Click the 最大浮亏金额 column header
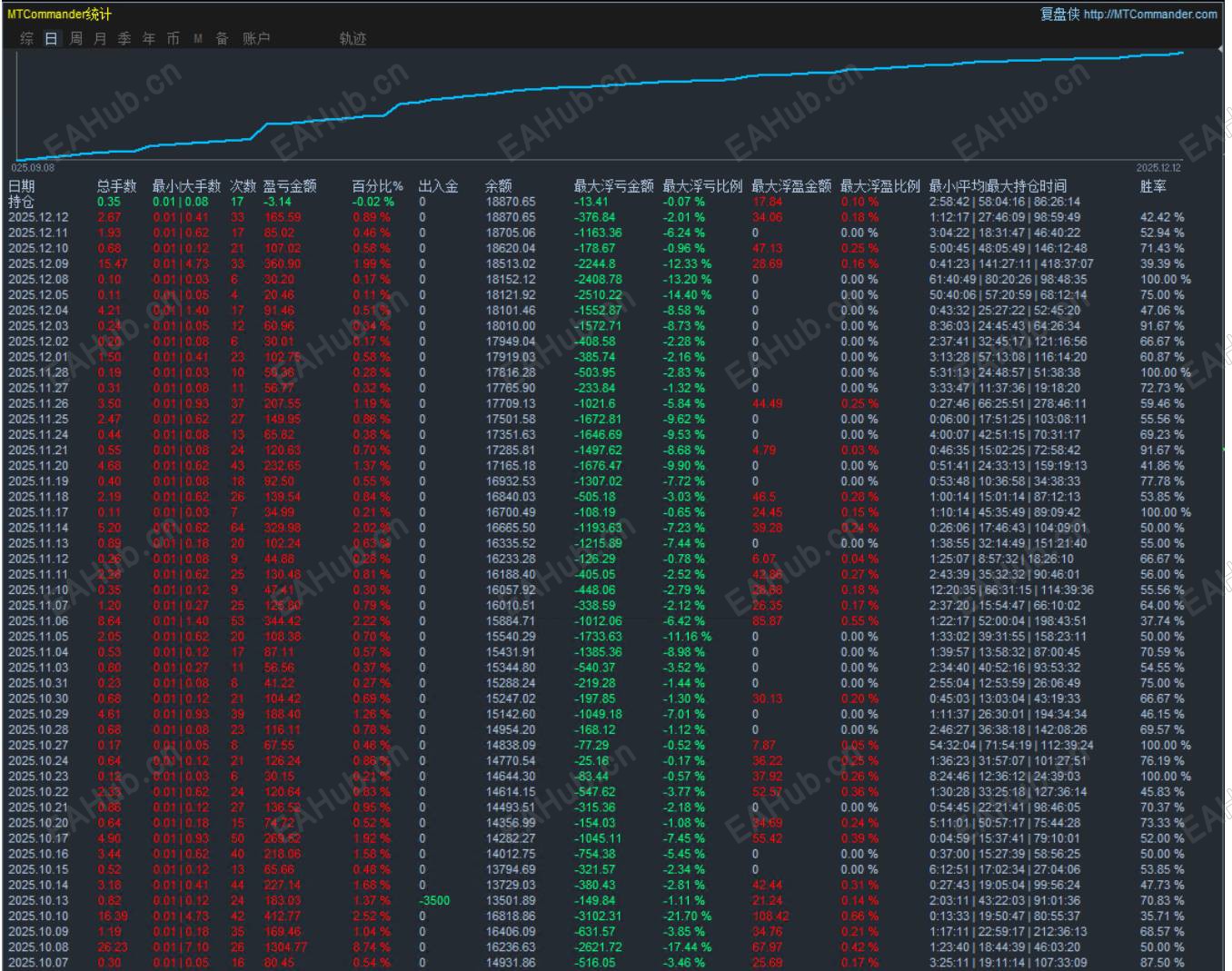 pyautogui.click(x=613, y=185)
